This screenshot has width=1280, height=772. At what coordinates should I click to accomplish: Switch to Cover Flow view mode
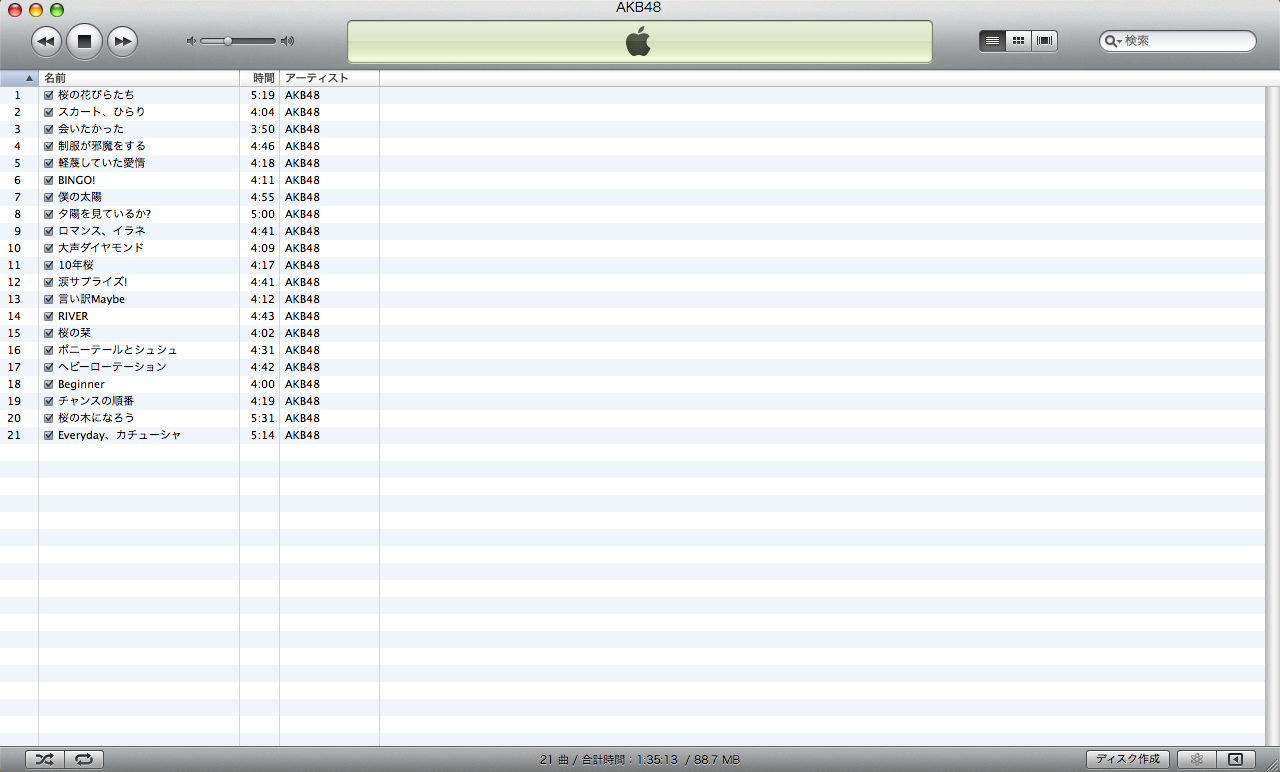pyautogui.click(x=1045, y=41)
